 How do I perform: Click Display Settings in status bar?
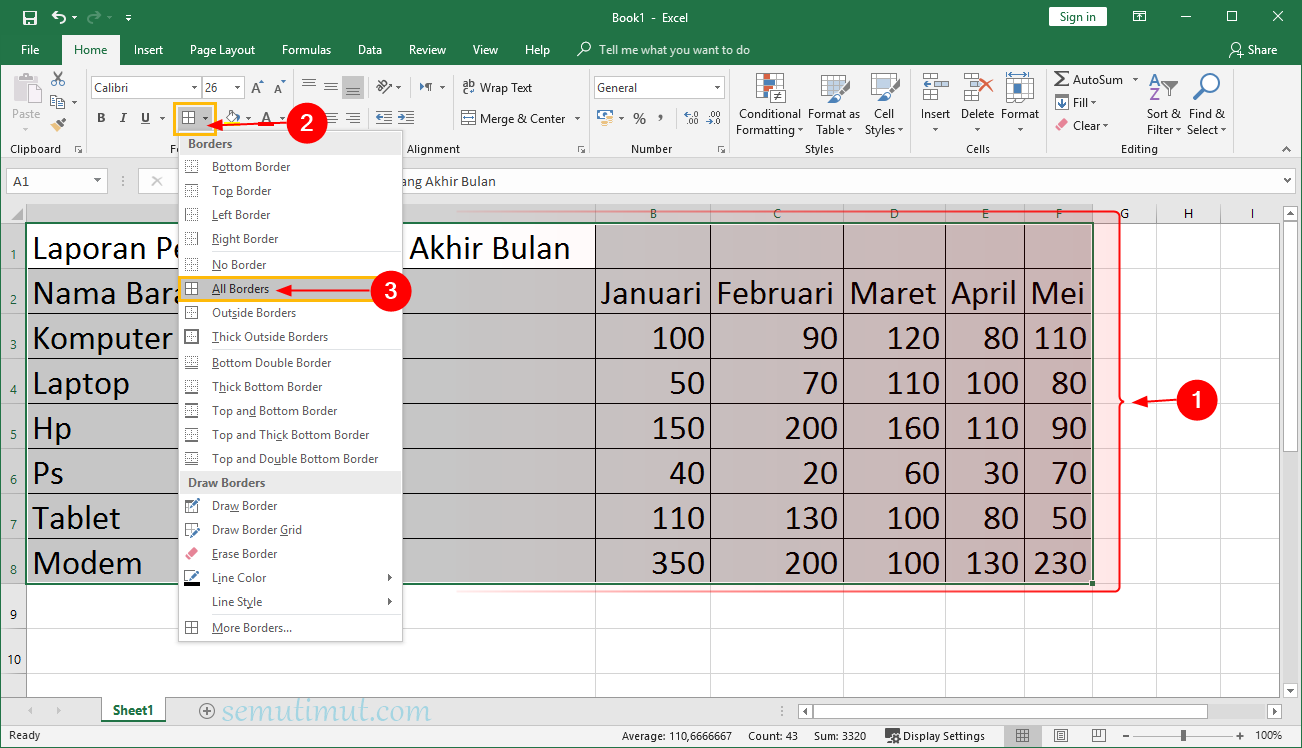click(x=935, y=736)
